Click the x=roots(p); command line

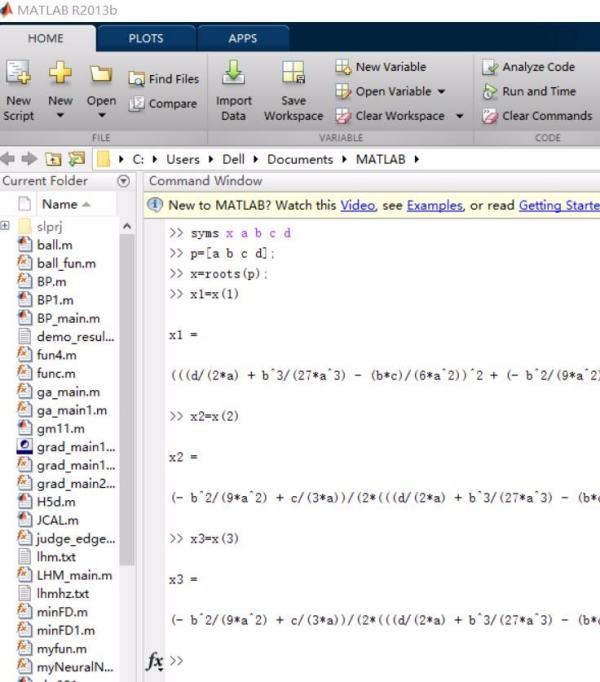[x=218, y=274]
